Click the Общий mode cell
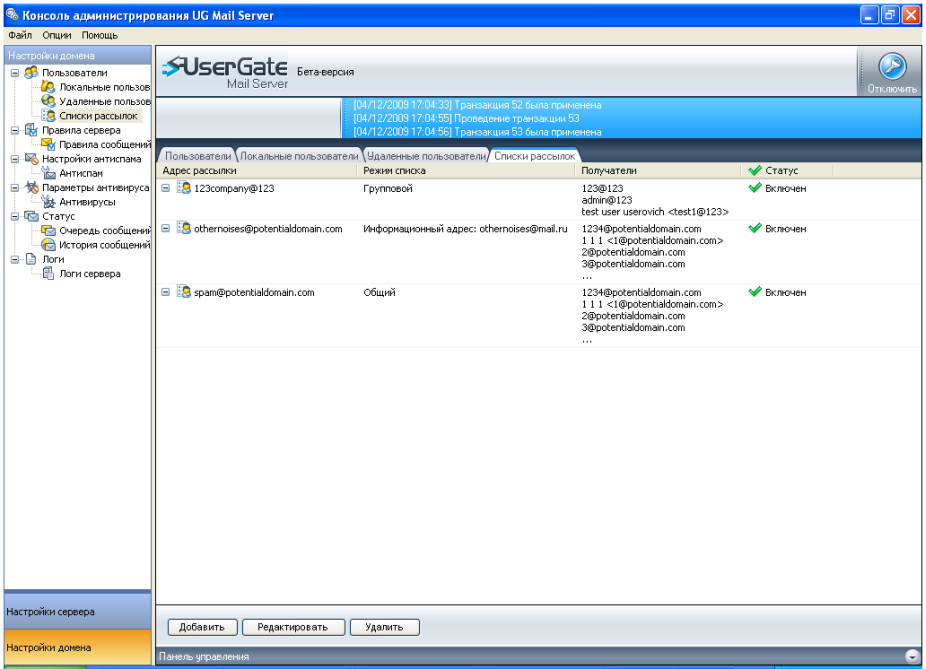This screenshot has width=926, height=669. click(379, 292)
